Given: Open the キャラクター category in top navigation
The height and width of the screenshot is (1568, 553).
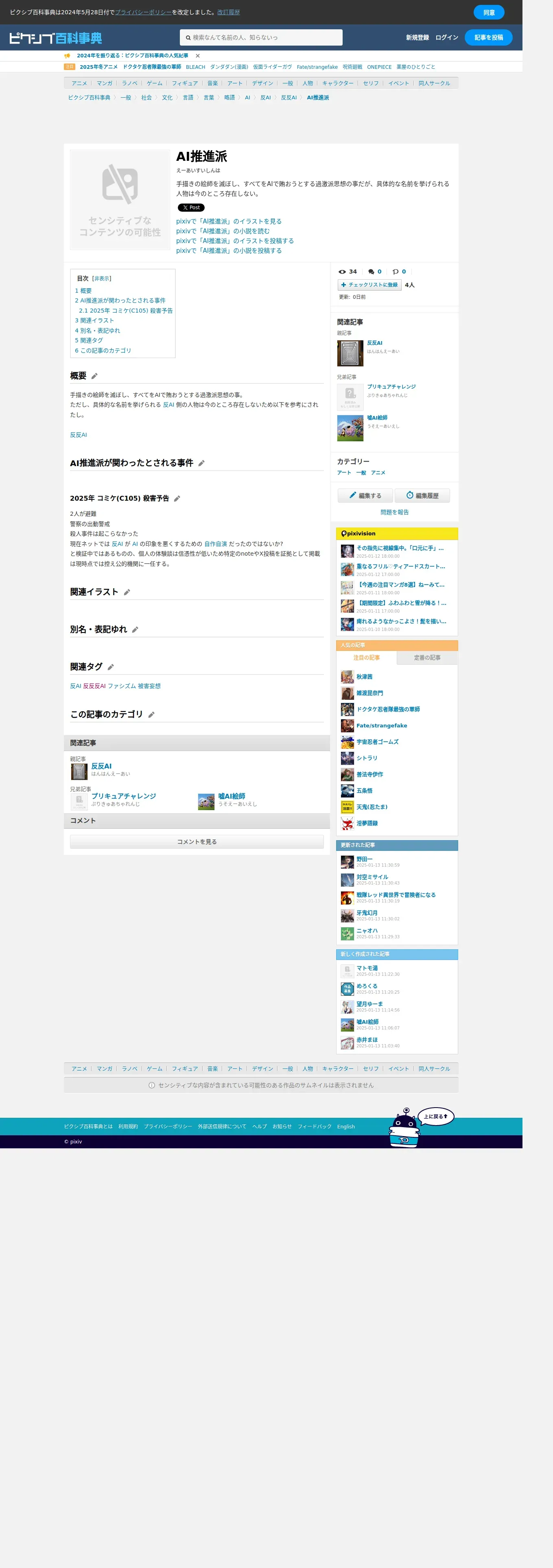Looking at the screenshot, I should click(x=338, y=83).
